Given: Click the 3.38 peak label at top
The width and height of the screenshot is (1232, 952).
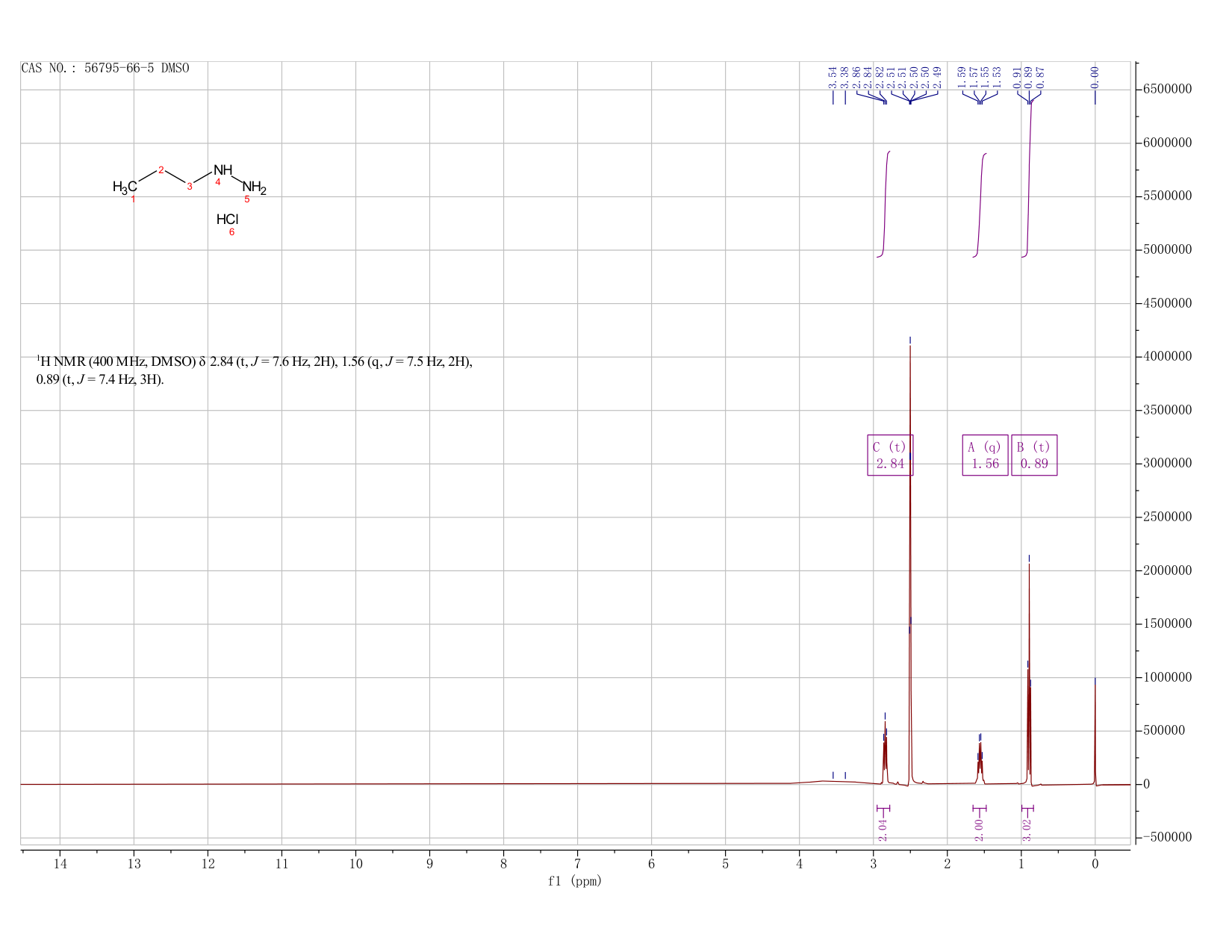Looking at the screenshot, I should [x=845, y=77].
